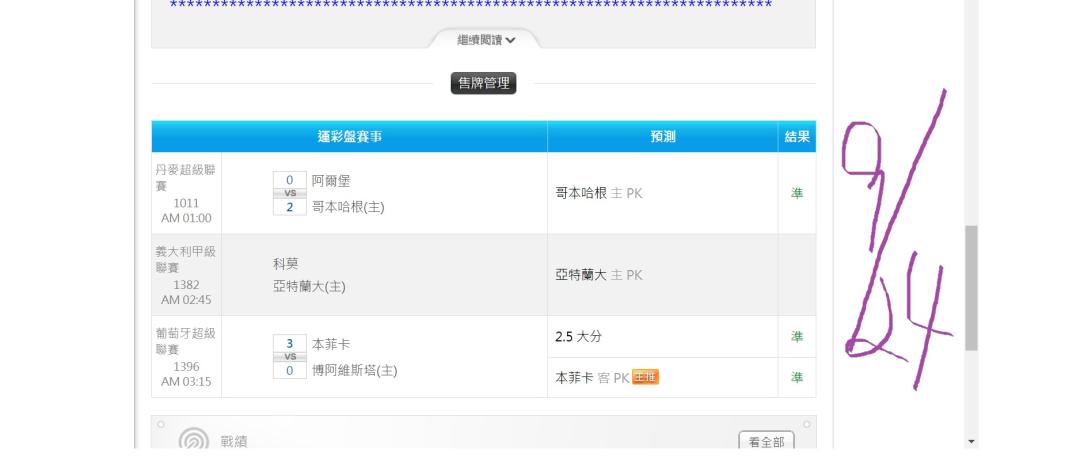1080x460 pixels.
Task: Click the vs label in 阿爾堡 match
Action: tap(290, 194)
